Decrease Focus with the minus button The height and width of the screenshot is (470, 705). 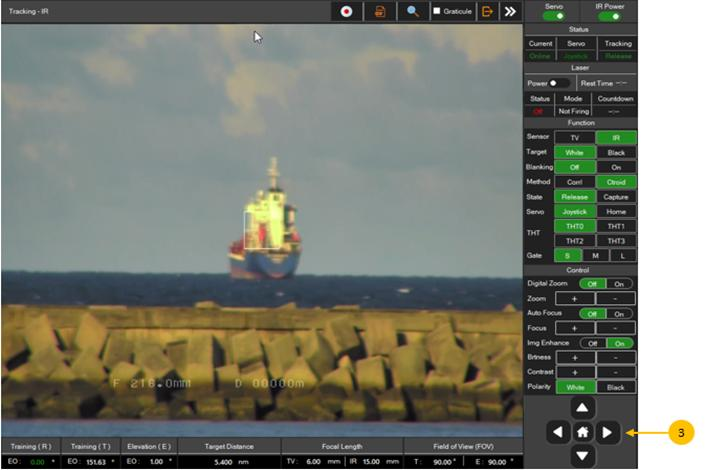tap(616, 328)
